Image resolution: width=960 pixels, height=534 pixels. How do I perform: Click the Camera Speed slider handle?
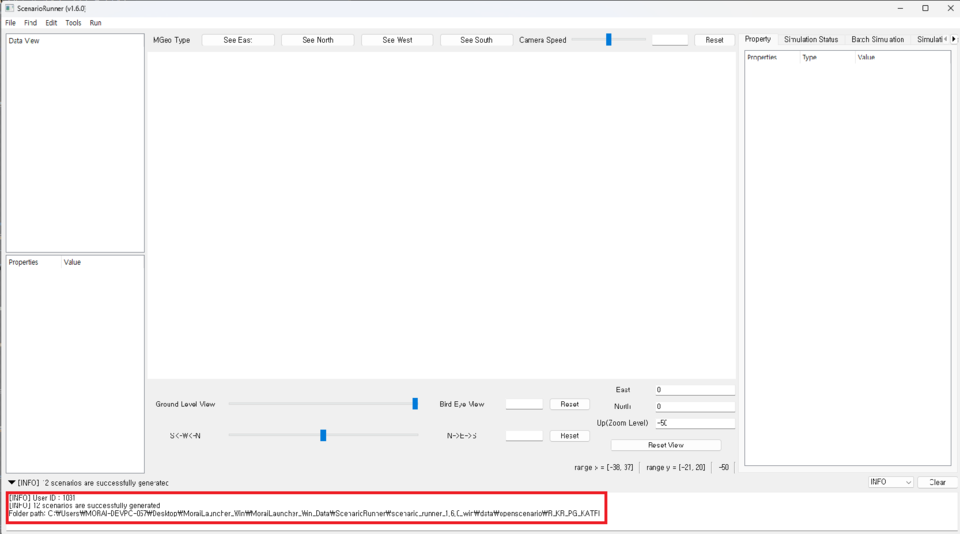[608, 40]
